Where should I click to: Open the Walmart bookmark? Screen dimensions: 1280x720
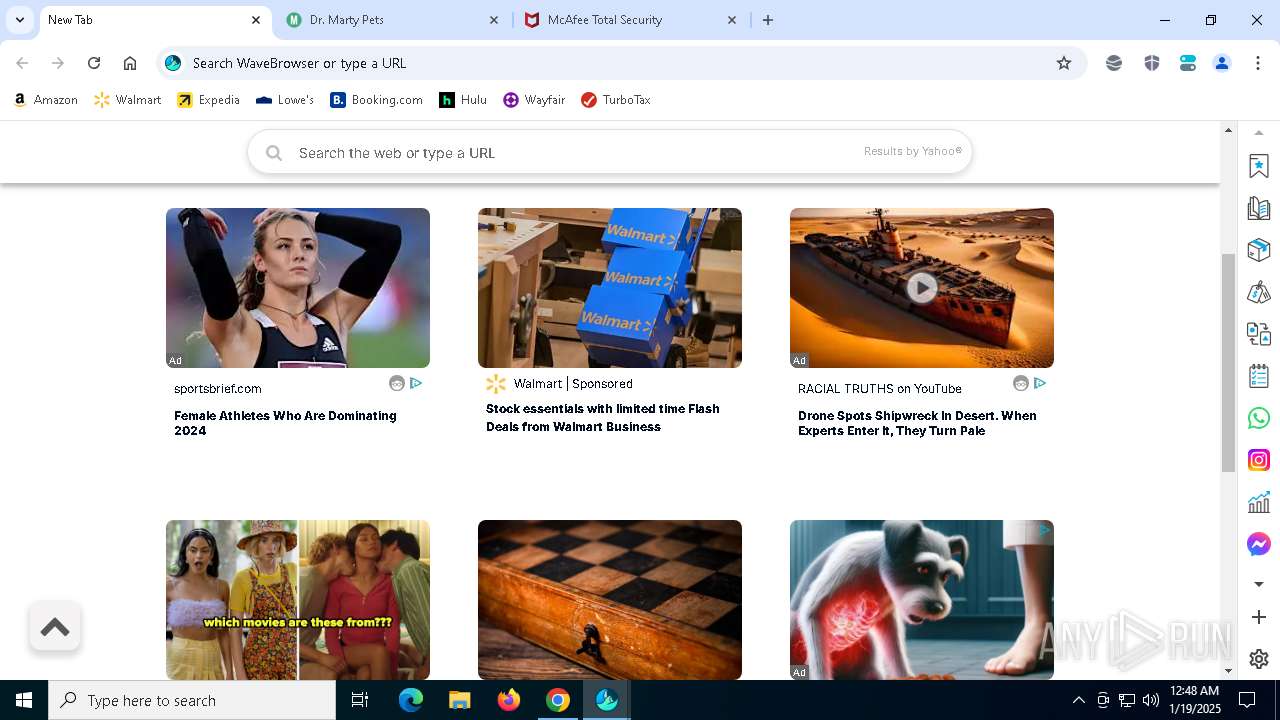point(128,100)
